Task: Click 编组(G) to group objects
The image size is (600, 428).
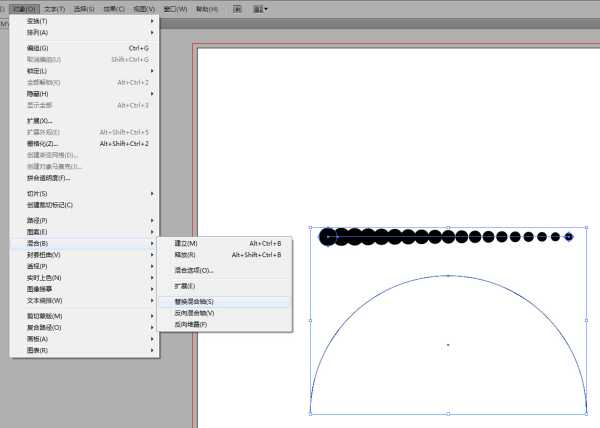Action: pos(38,48)
